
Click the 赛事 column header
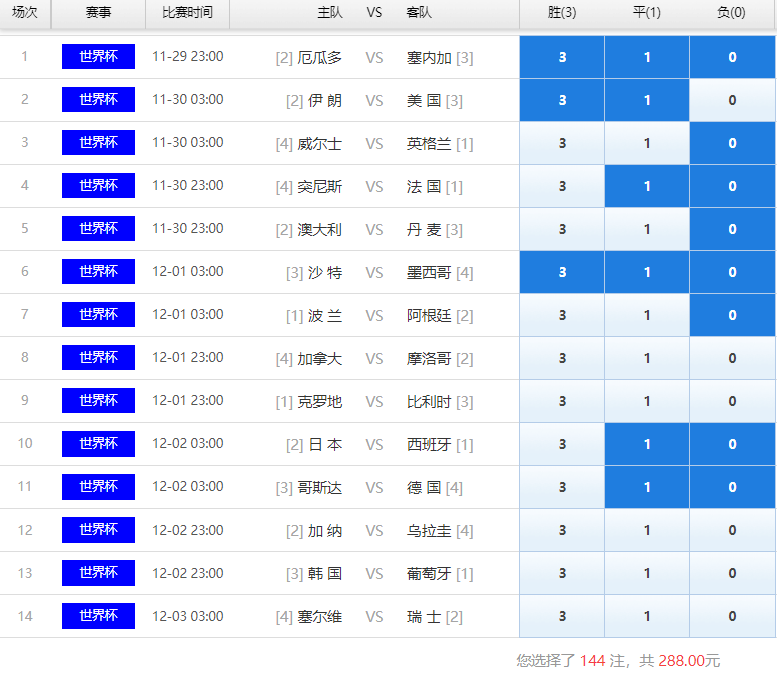point(98,12)
